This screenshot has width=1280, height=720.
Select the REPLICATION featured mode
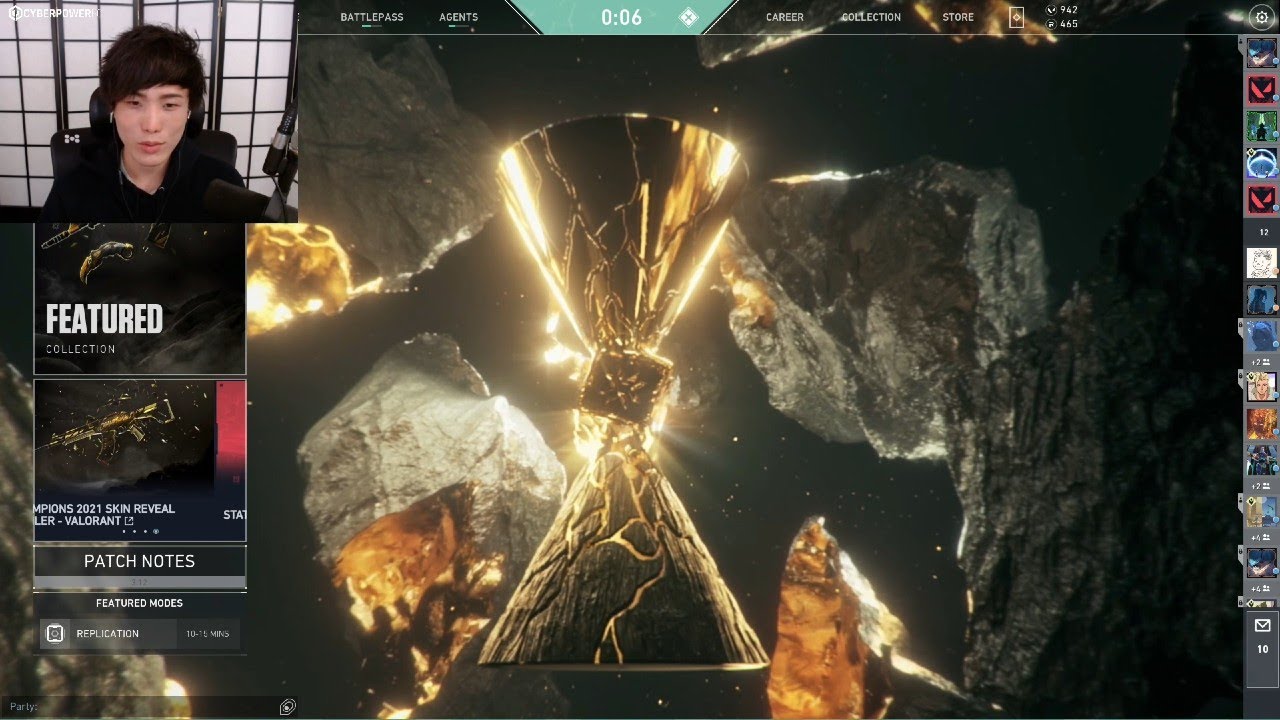140,634
